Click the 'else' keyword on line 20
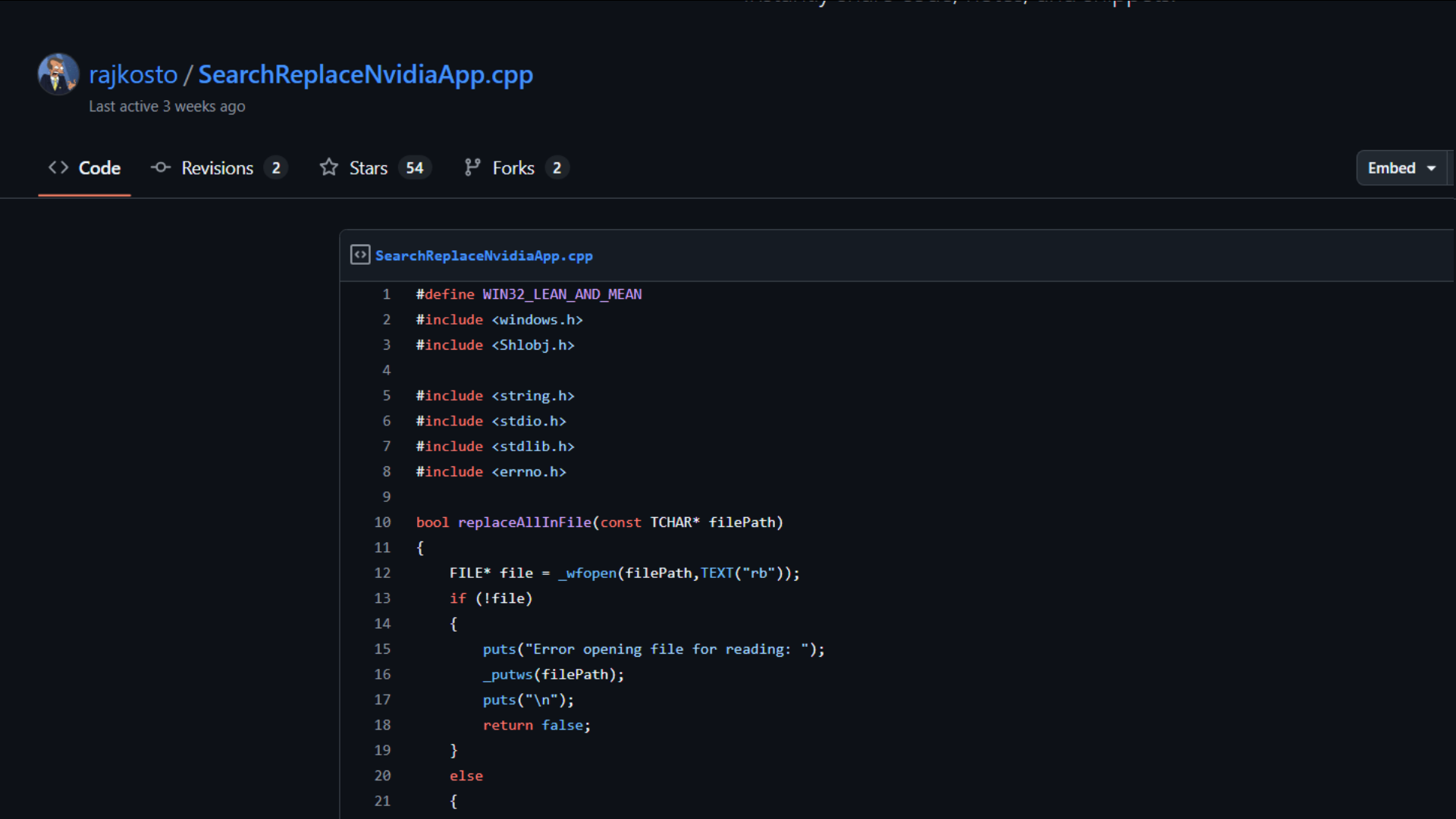 click(x=466, y=776)
